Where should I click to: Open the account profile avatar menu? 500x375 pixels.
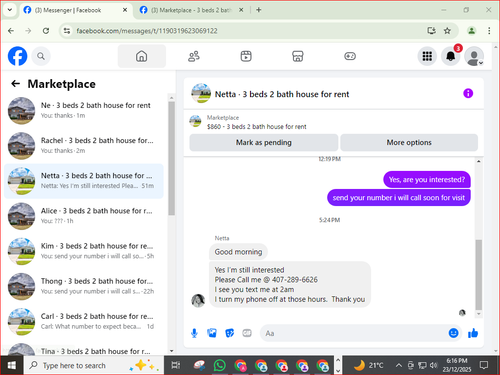474,56
